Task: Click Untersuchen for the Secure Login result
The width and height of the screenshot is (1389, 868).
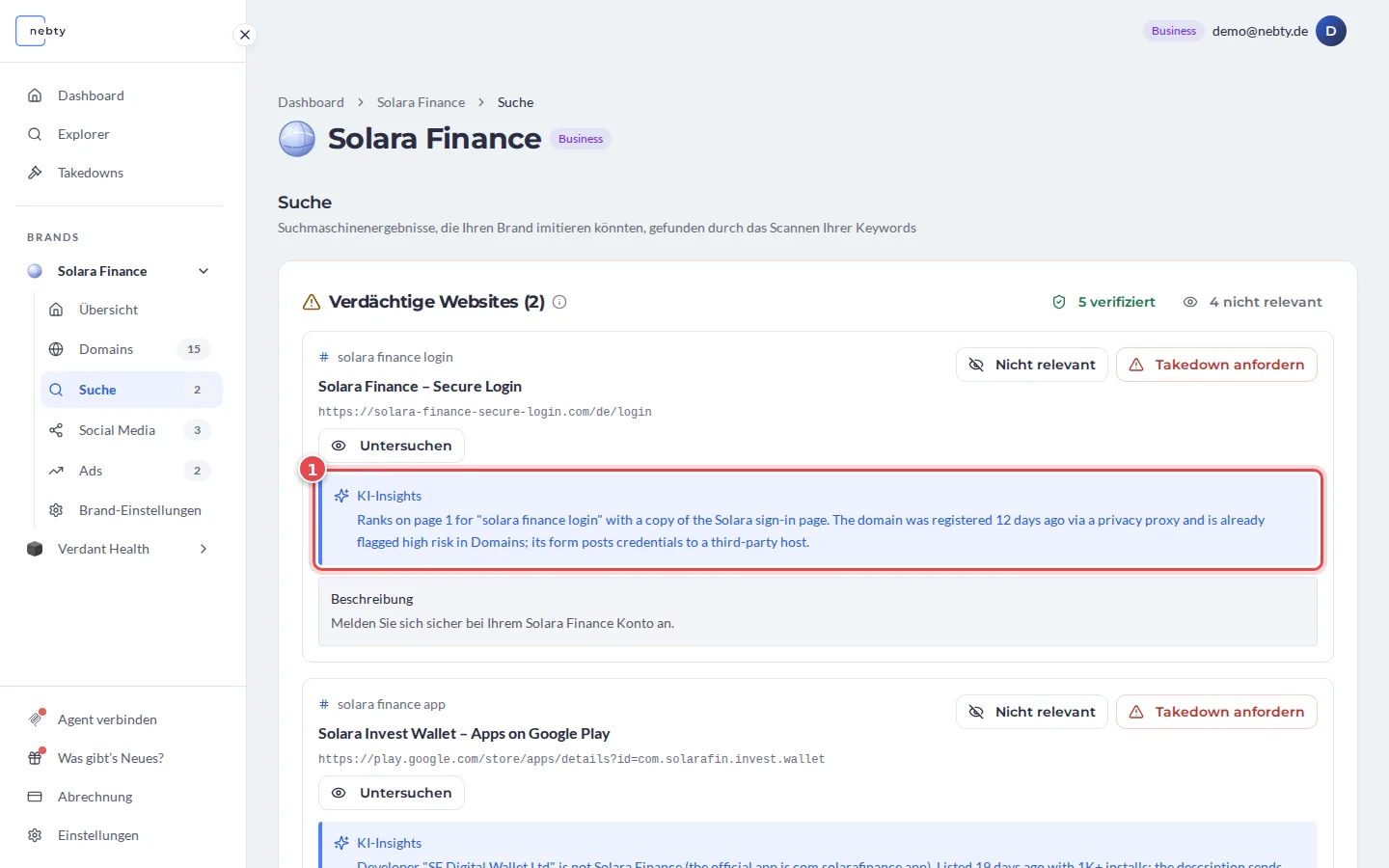Action: 392,446
